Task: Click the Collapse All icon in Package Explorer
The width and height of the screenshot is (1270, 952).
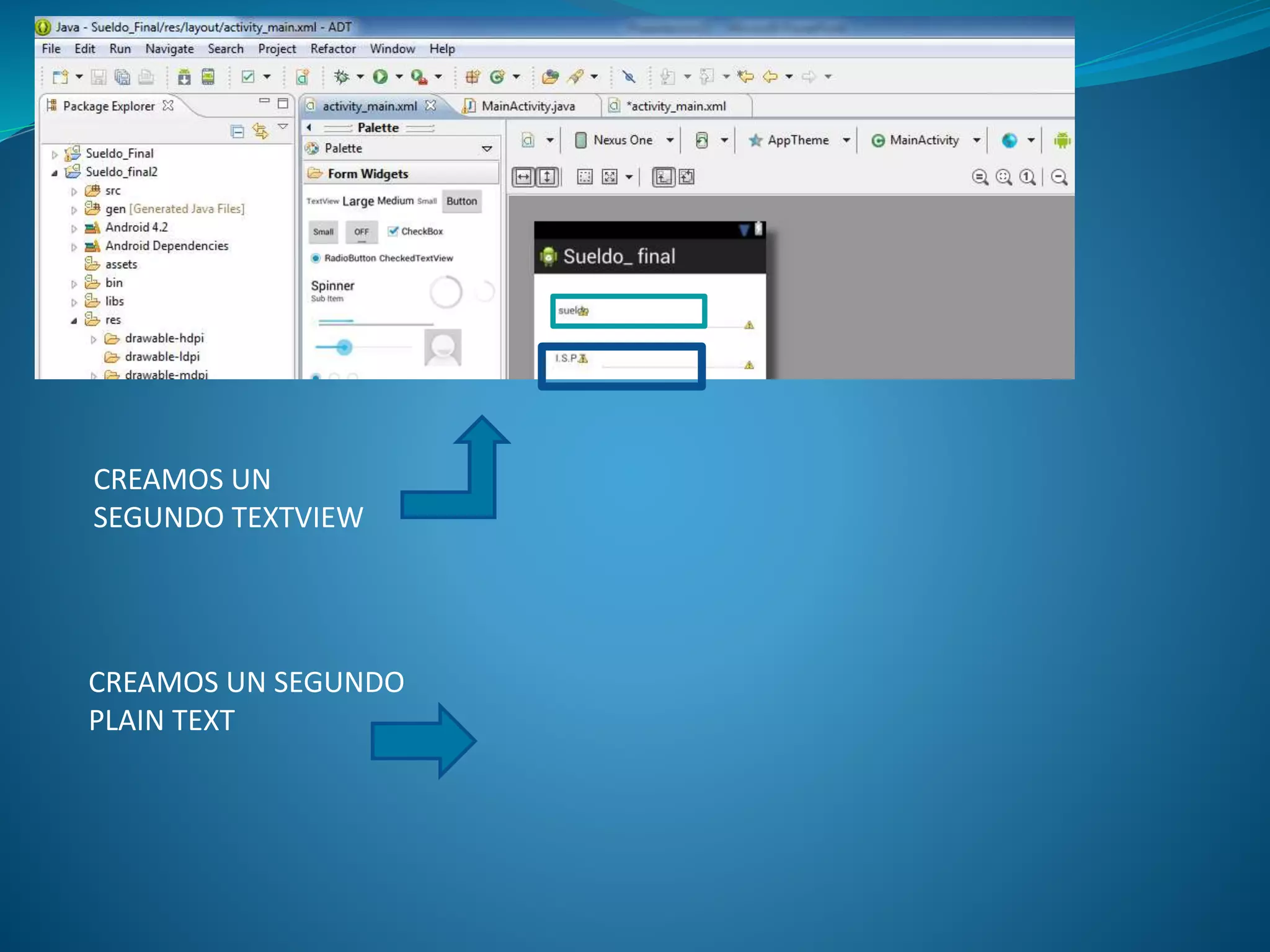Action: 238,131
